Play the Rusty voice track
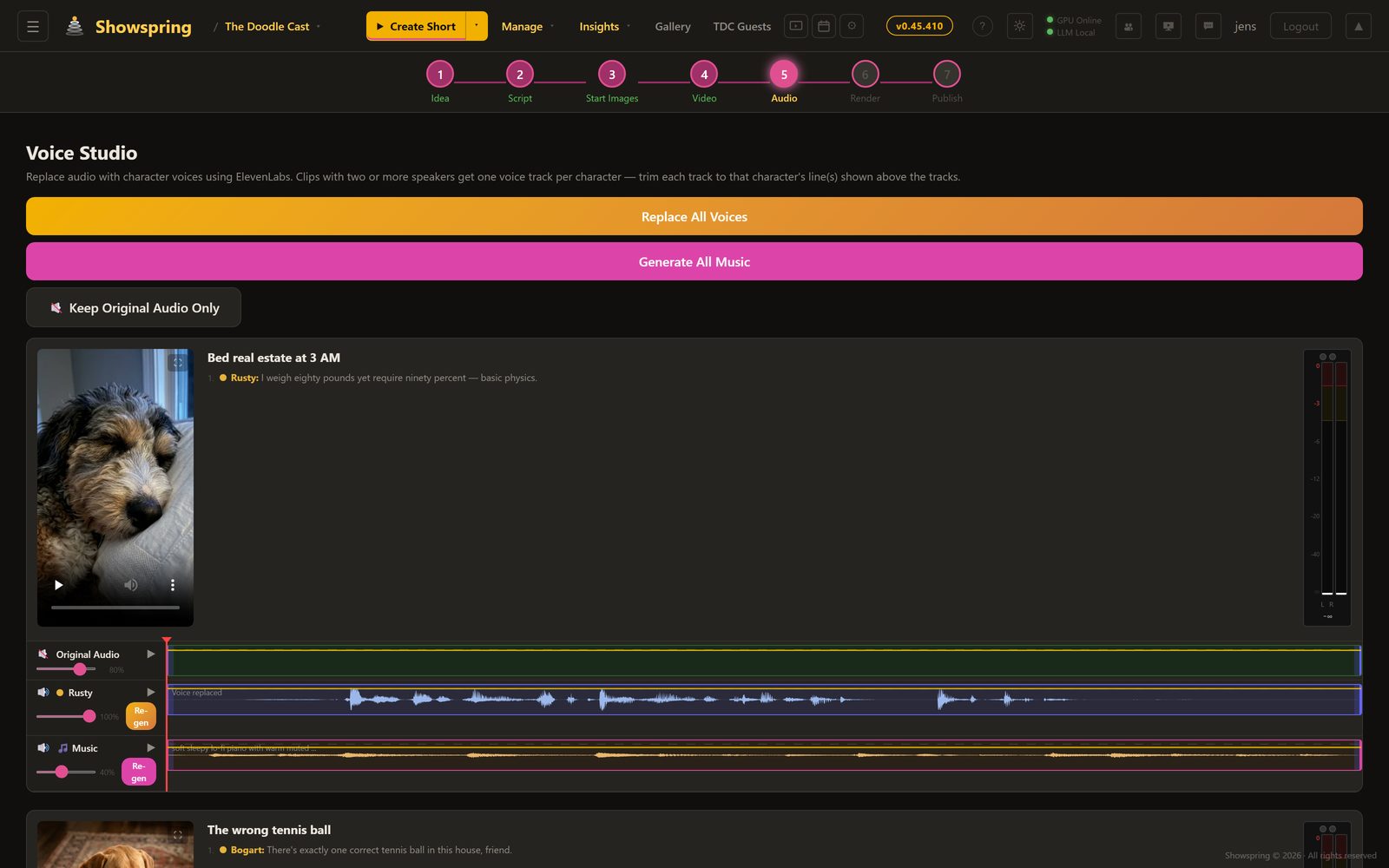This screenshot has height=868, width=1389. pyautogui.click(x=151, y=692)
